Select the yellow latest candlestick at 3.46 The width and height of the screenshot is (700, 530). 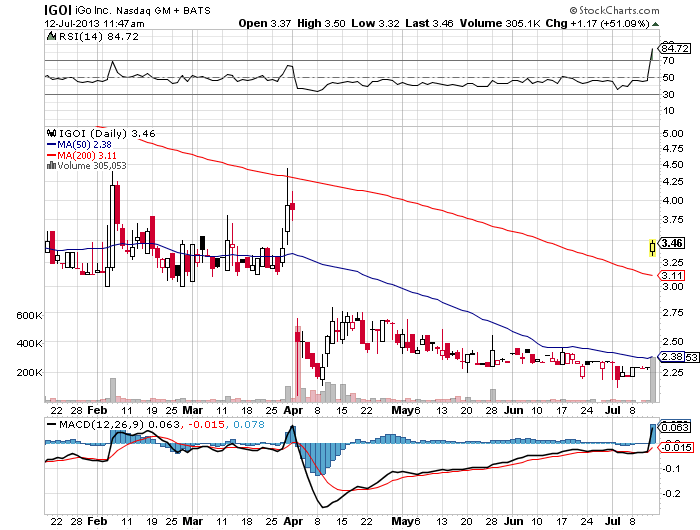point(653,247)
